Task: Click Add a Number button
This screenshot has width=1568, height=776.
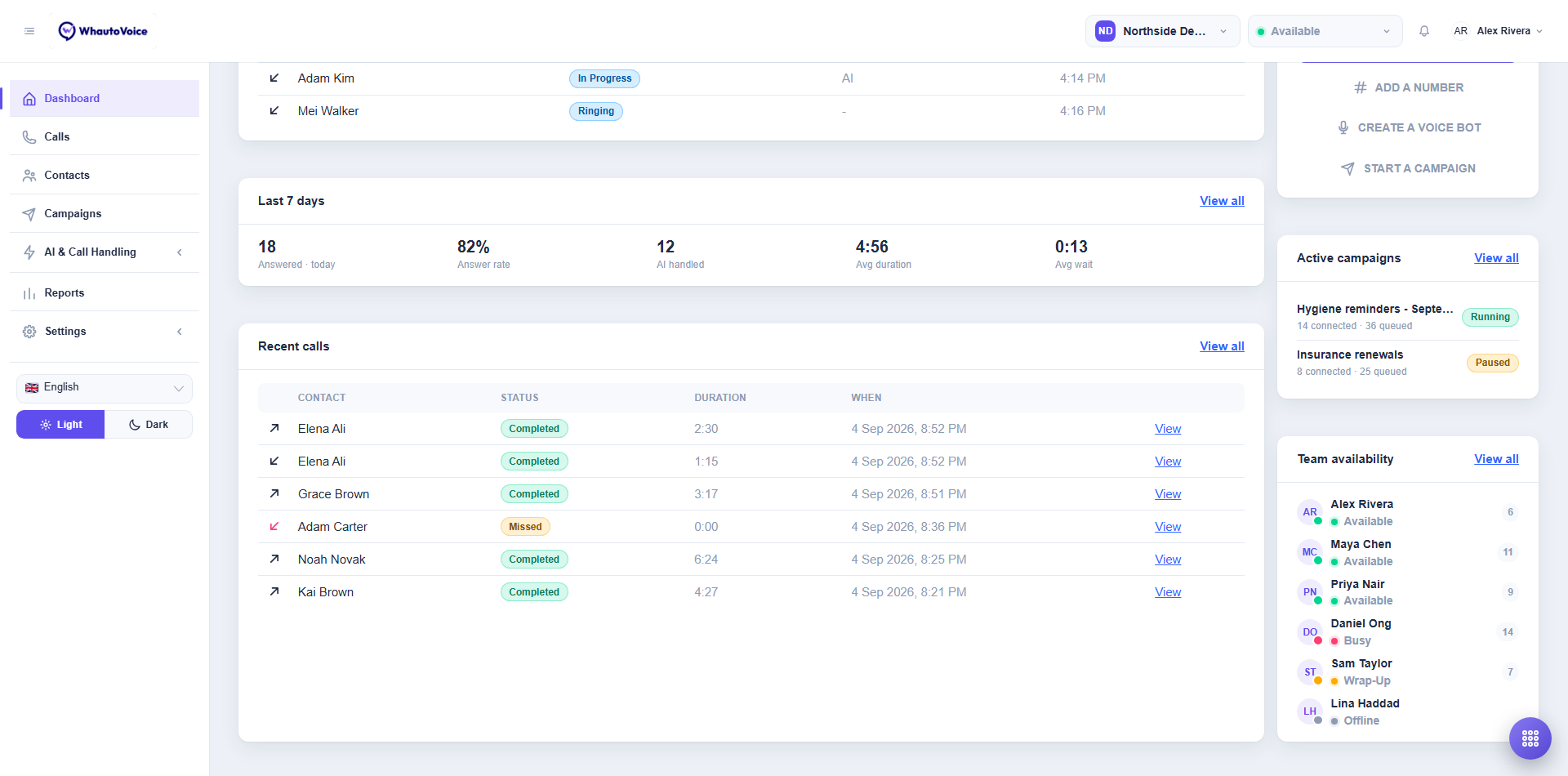Action: click(x=1408, y=87)
